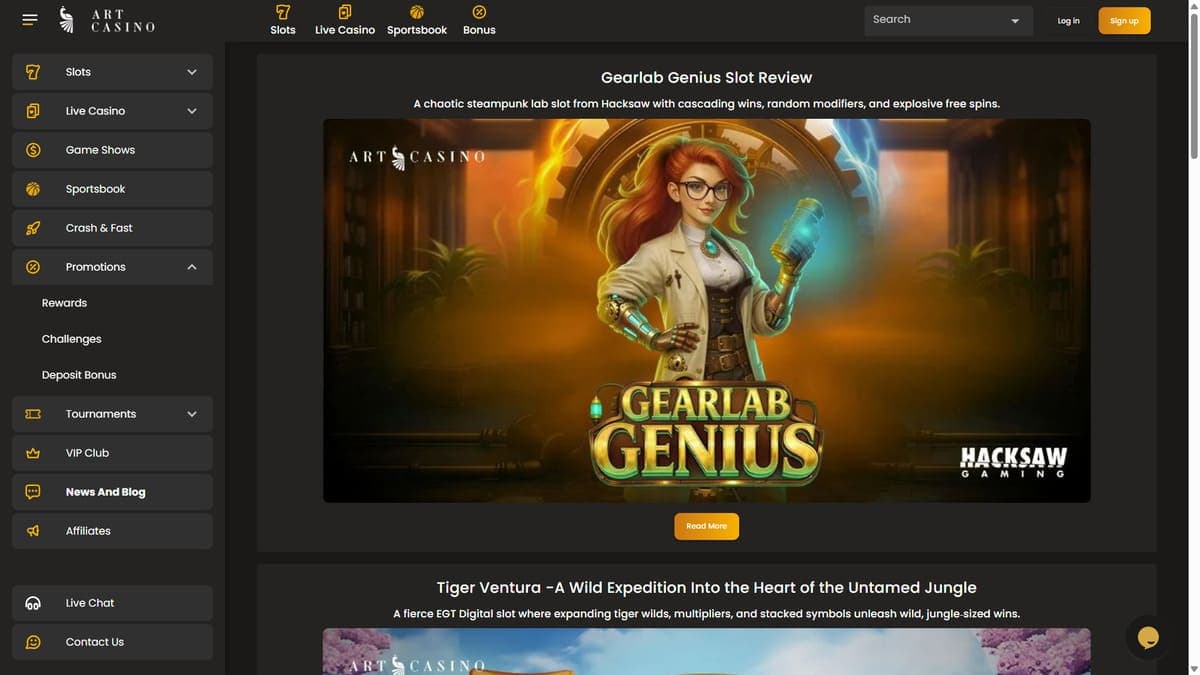Open News And Blog sidebar item
This screenshot has height=675, width=1200.
(112, 492)
